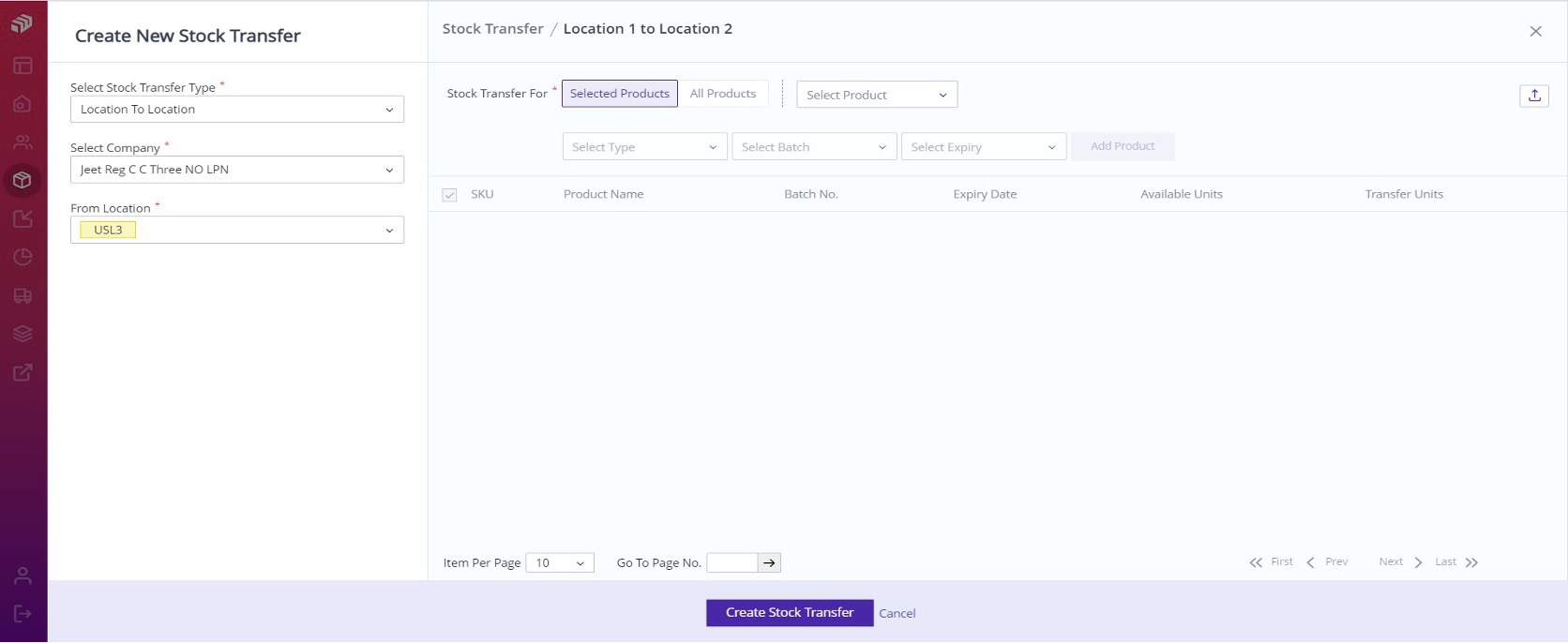
Task: Click the Cancel link
Action: [x=897, y=613]
